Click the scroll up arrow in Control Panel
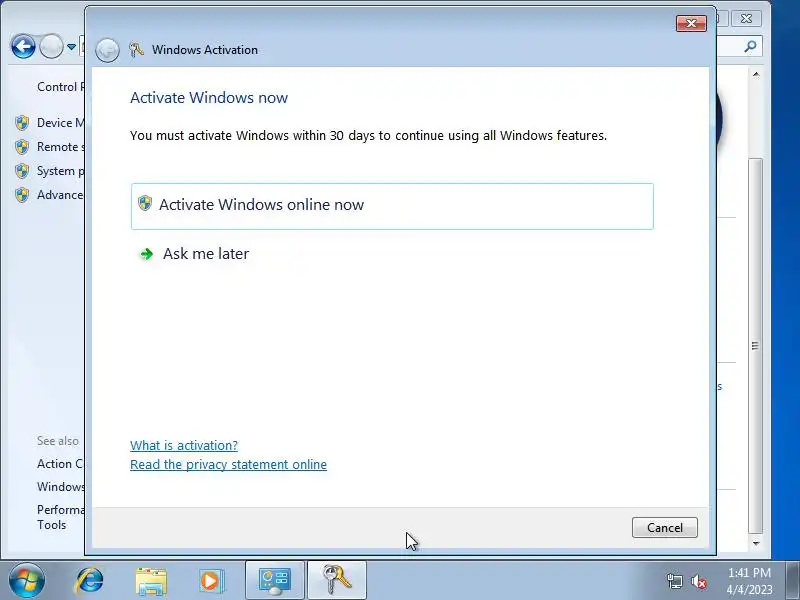800x600 pixels. tap(756, 74)
